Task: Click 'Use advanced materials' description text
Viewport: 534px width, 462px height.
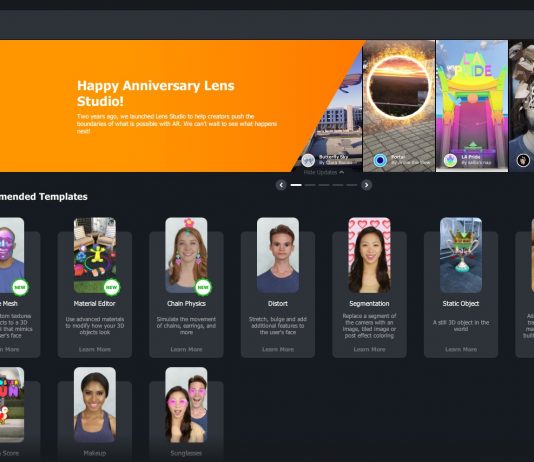Action: (x=95, y=325)
